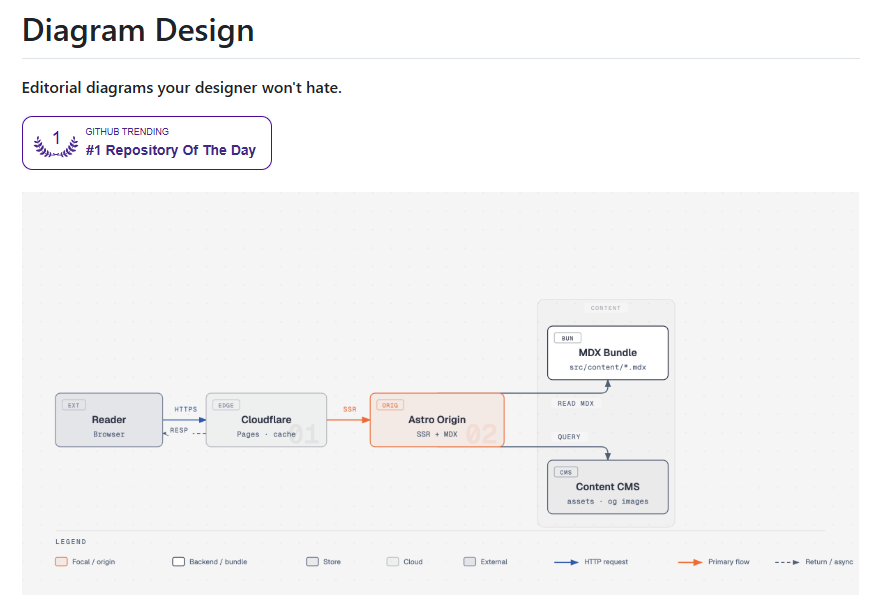Click the Cloud legend swatch
The image size is (878, 606).
pos(393,562)
